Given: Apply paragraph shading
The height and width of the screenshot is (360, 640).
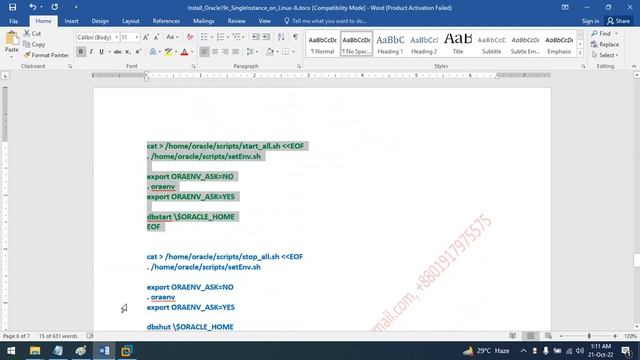Looking at the screenshot, I should 270,52.
